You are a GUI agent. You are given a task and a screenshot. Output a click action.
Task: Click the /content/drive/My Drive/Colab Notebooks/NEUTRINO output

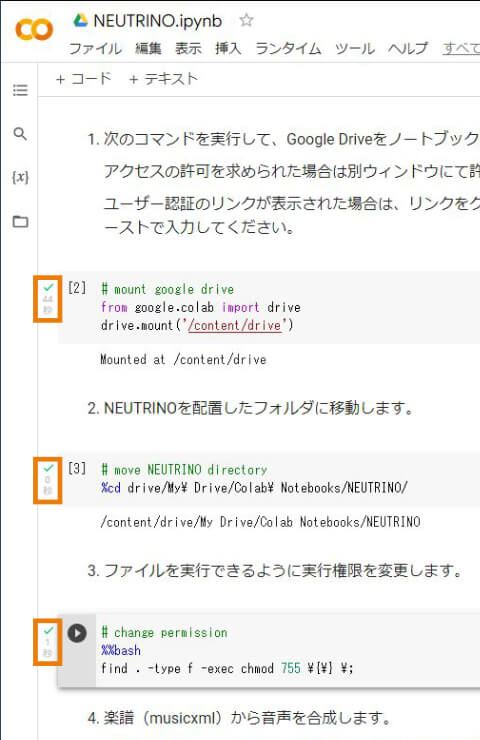pyautogui.click(x=260, y=522)
